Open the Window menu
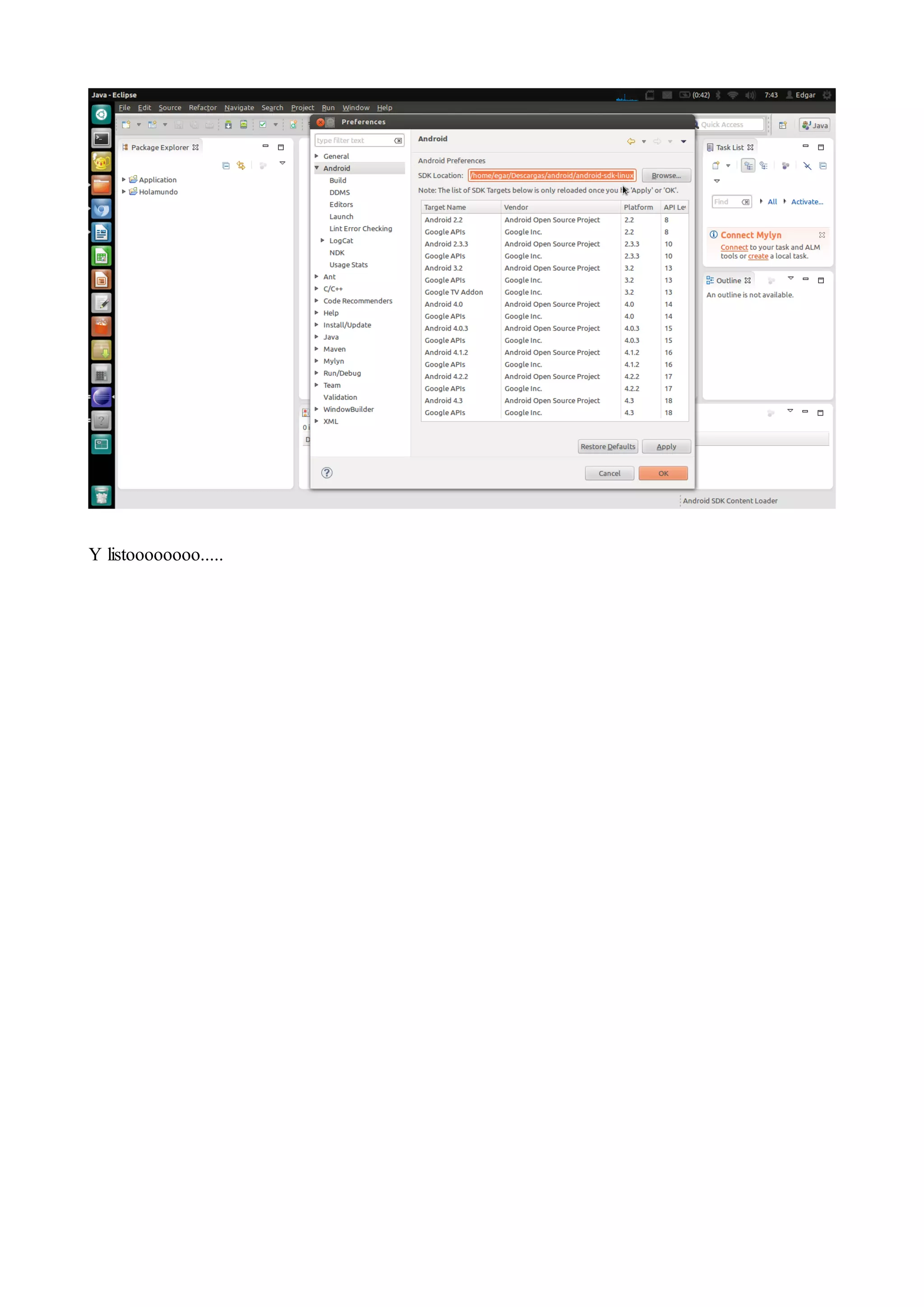The image size is (924, 1307). [x=356, y=107]
